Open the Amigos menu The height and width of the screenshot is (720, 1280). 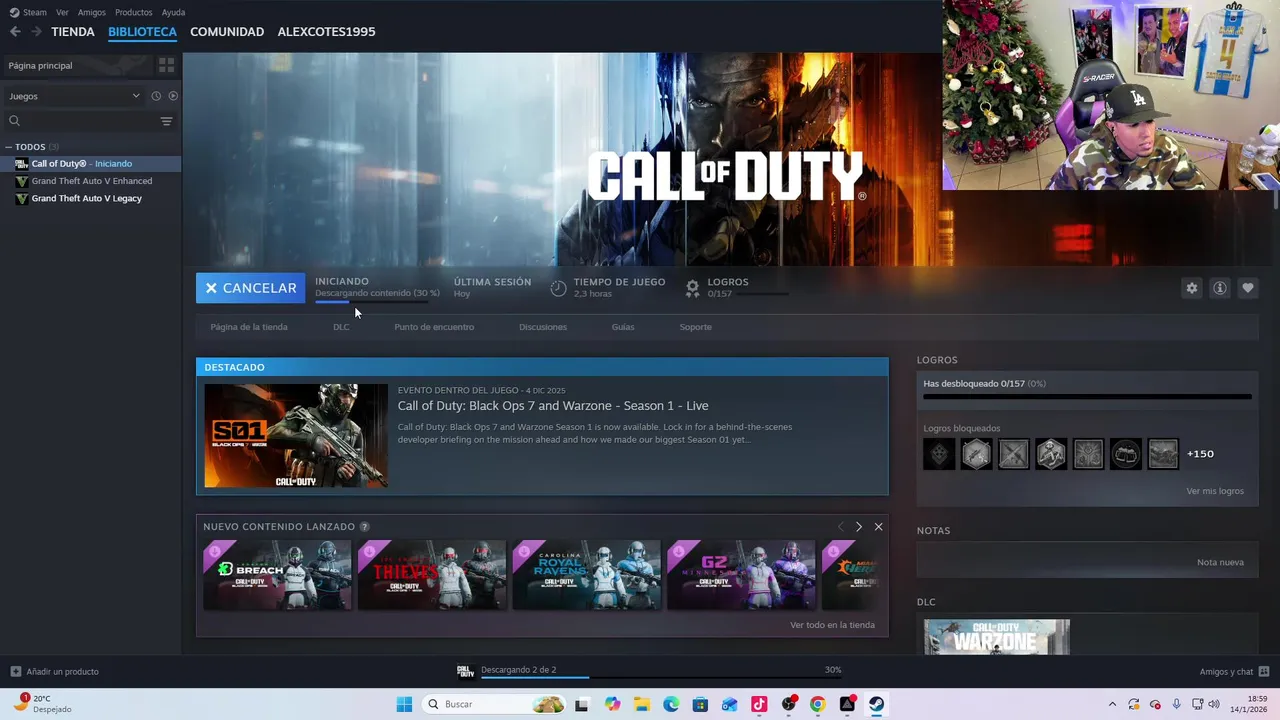[91, 12]
